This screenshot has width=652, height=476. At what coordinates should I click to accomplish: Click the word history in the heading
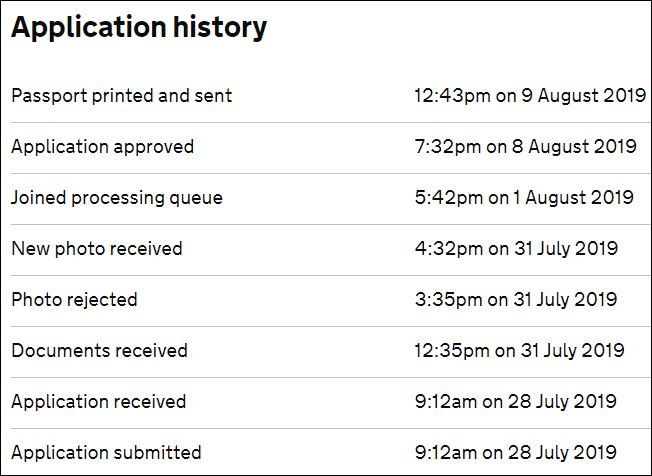pos(220,28)
